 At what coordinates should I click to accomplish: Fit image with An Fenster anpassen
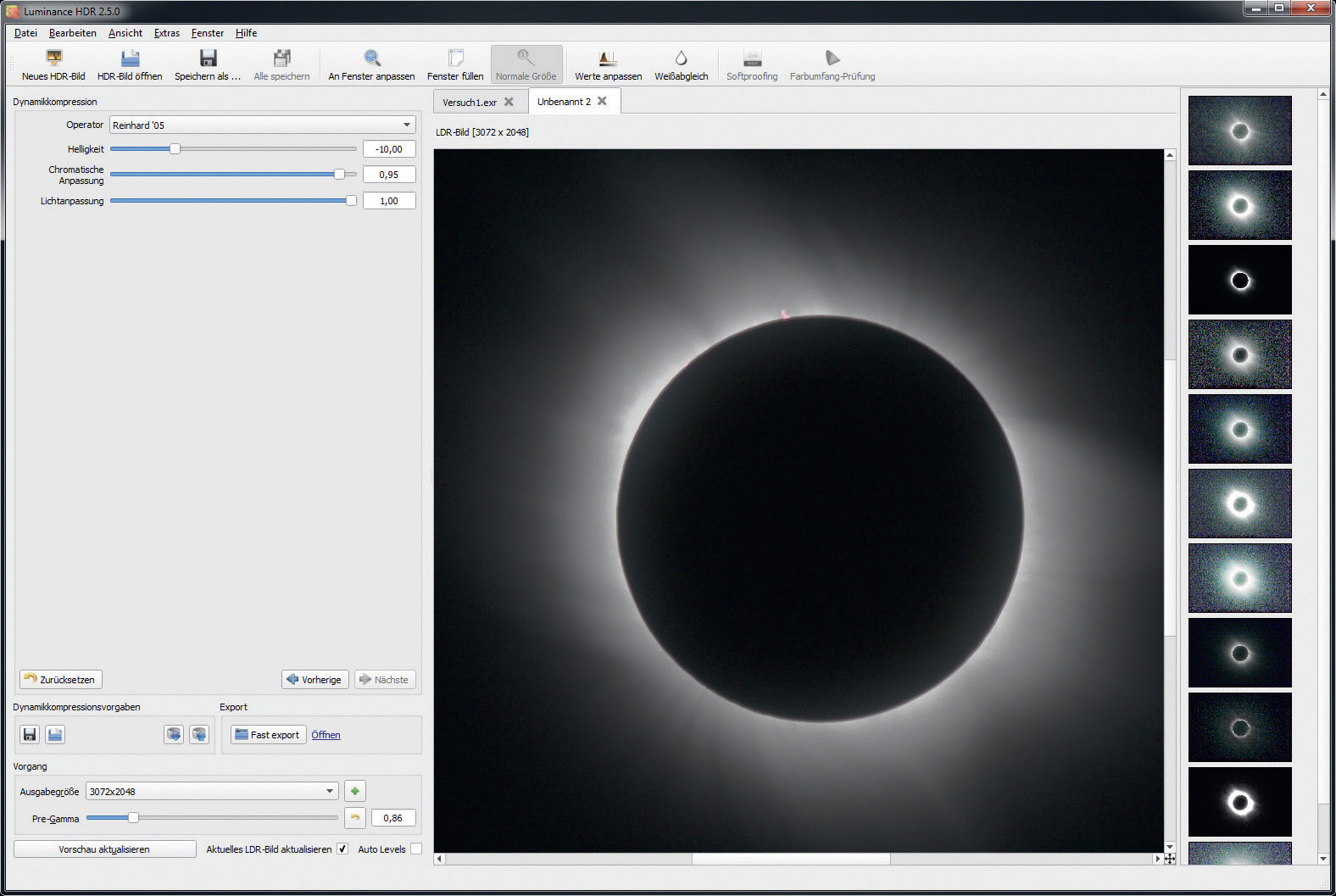371,58
